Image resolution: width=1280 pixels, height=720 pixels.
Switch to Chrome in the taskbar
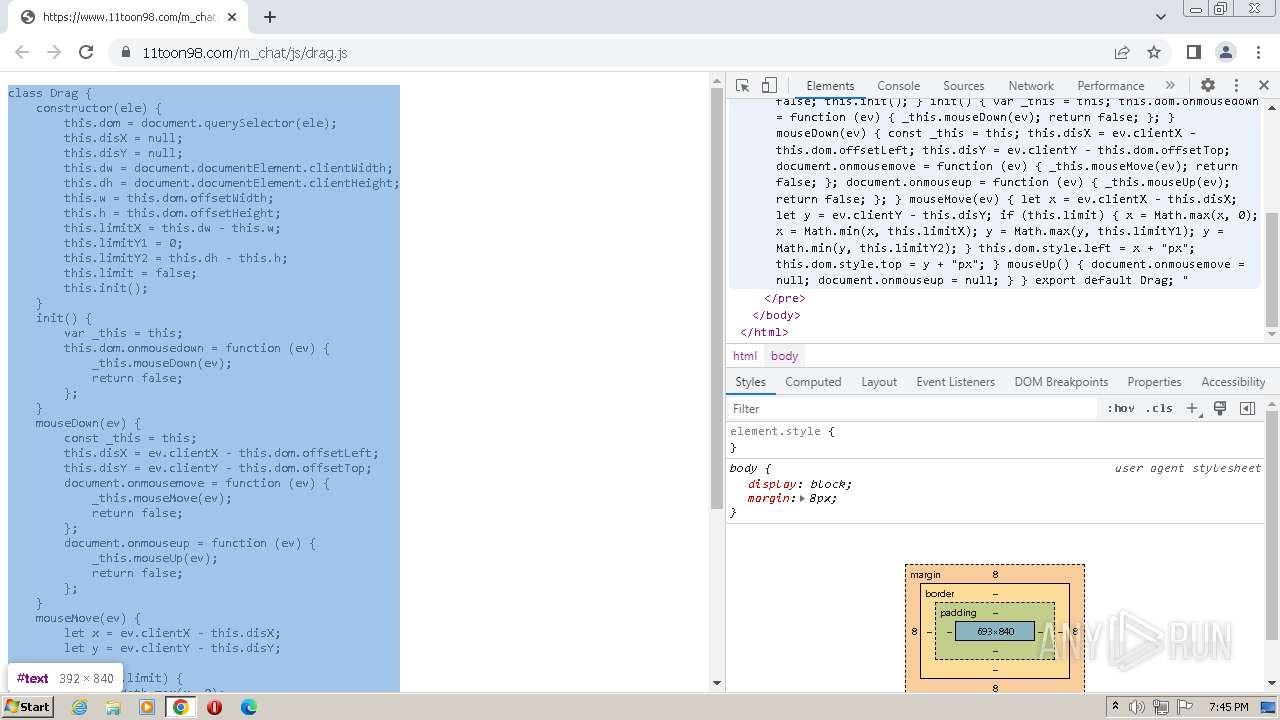pyautogui.click(x=181, y=706)
